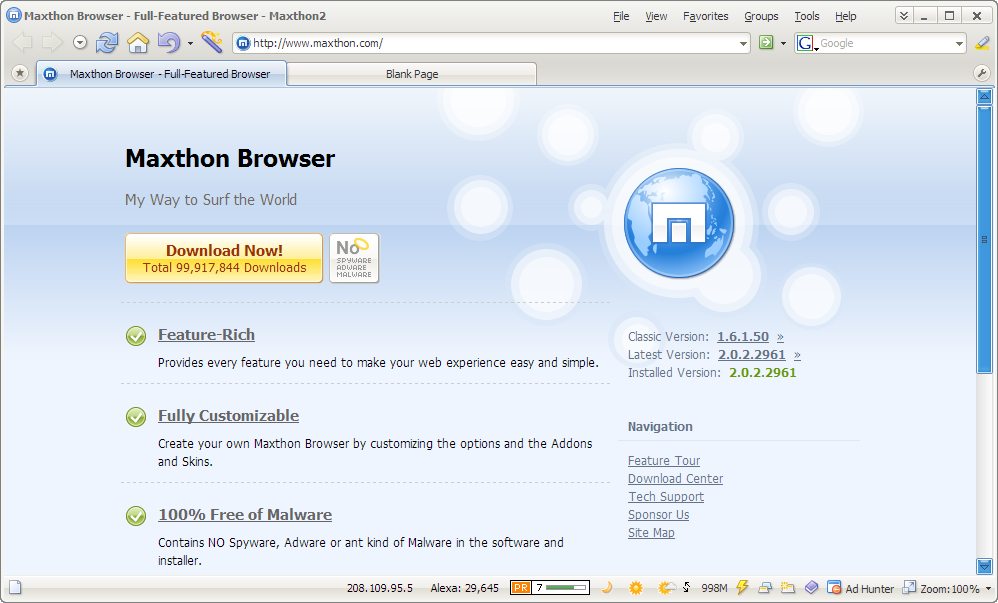
Task: Switch to the Blank Page tab
Action: click(x=411, y=73)
